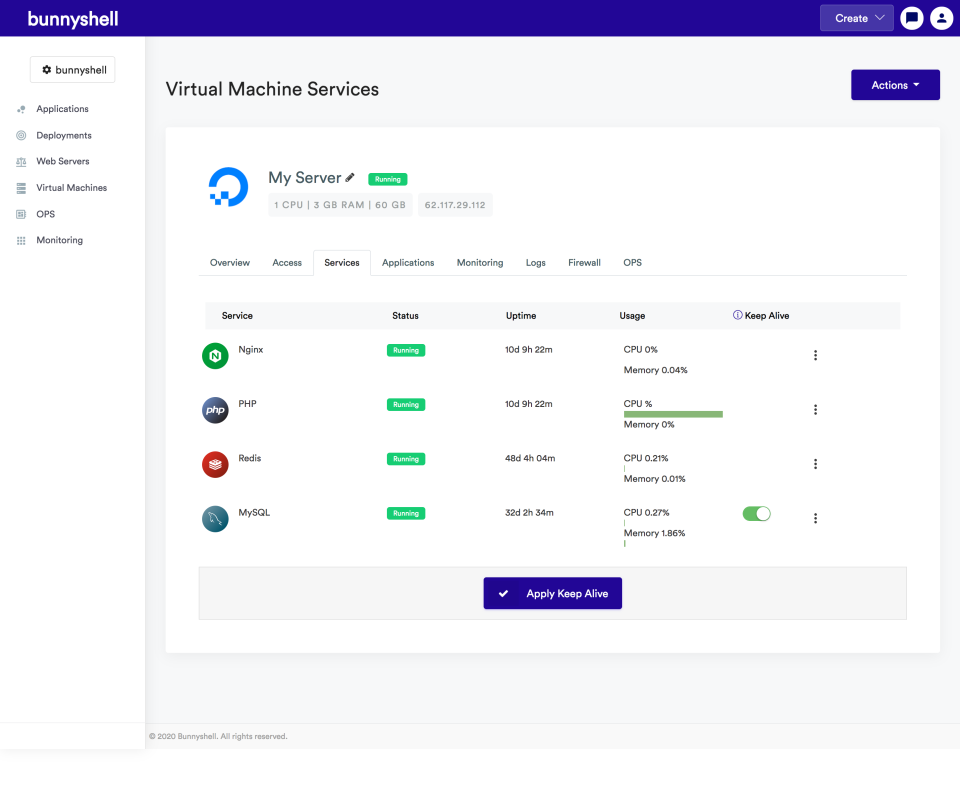Edit server name with pencil icon
This screenshot has width=960, height=802.
(x=350, y=178)
